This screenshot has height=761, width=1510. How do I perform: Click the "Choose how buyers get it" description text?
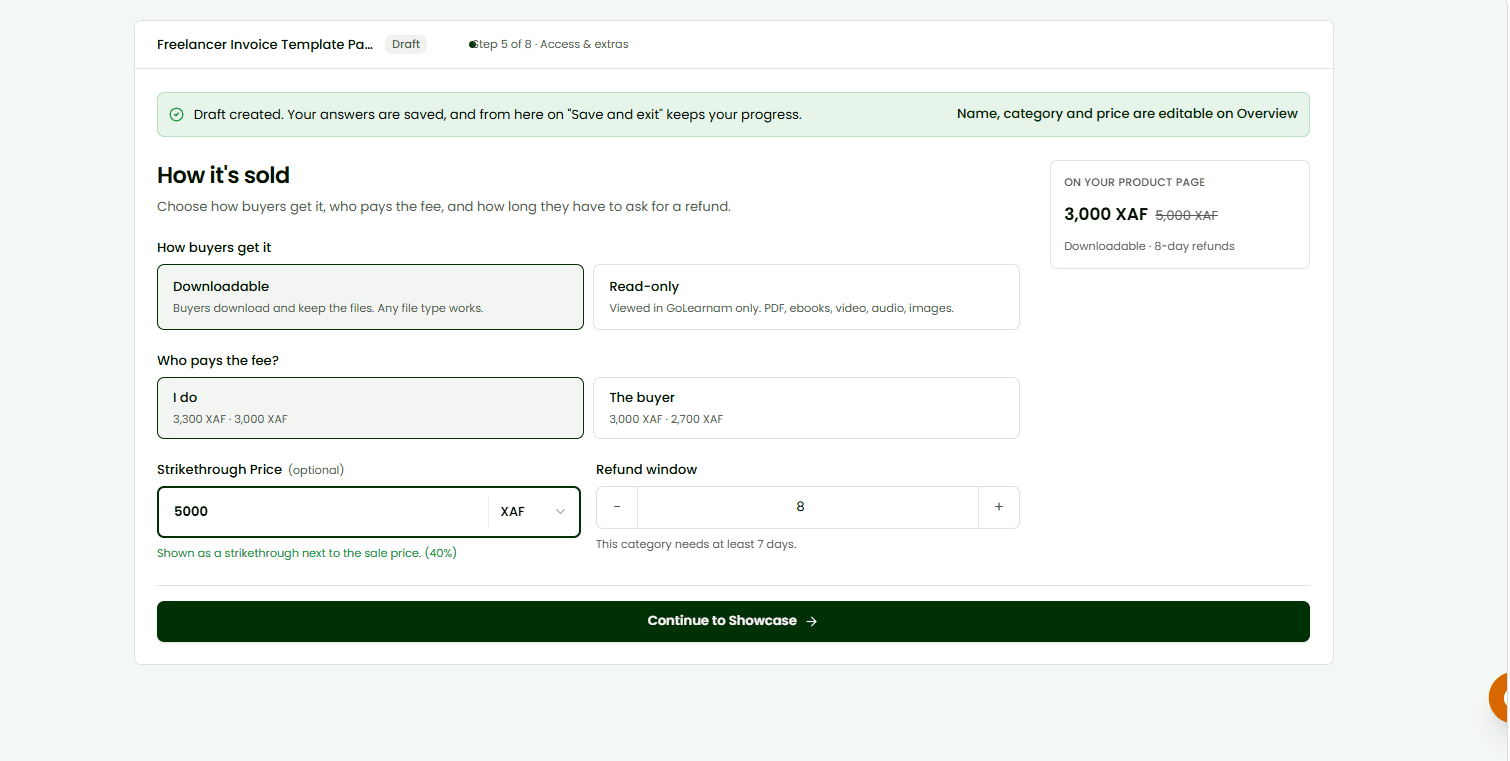444,207
